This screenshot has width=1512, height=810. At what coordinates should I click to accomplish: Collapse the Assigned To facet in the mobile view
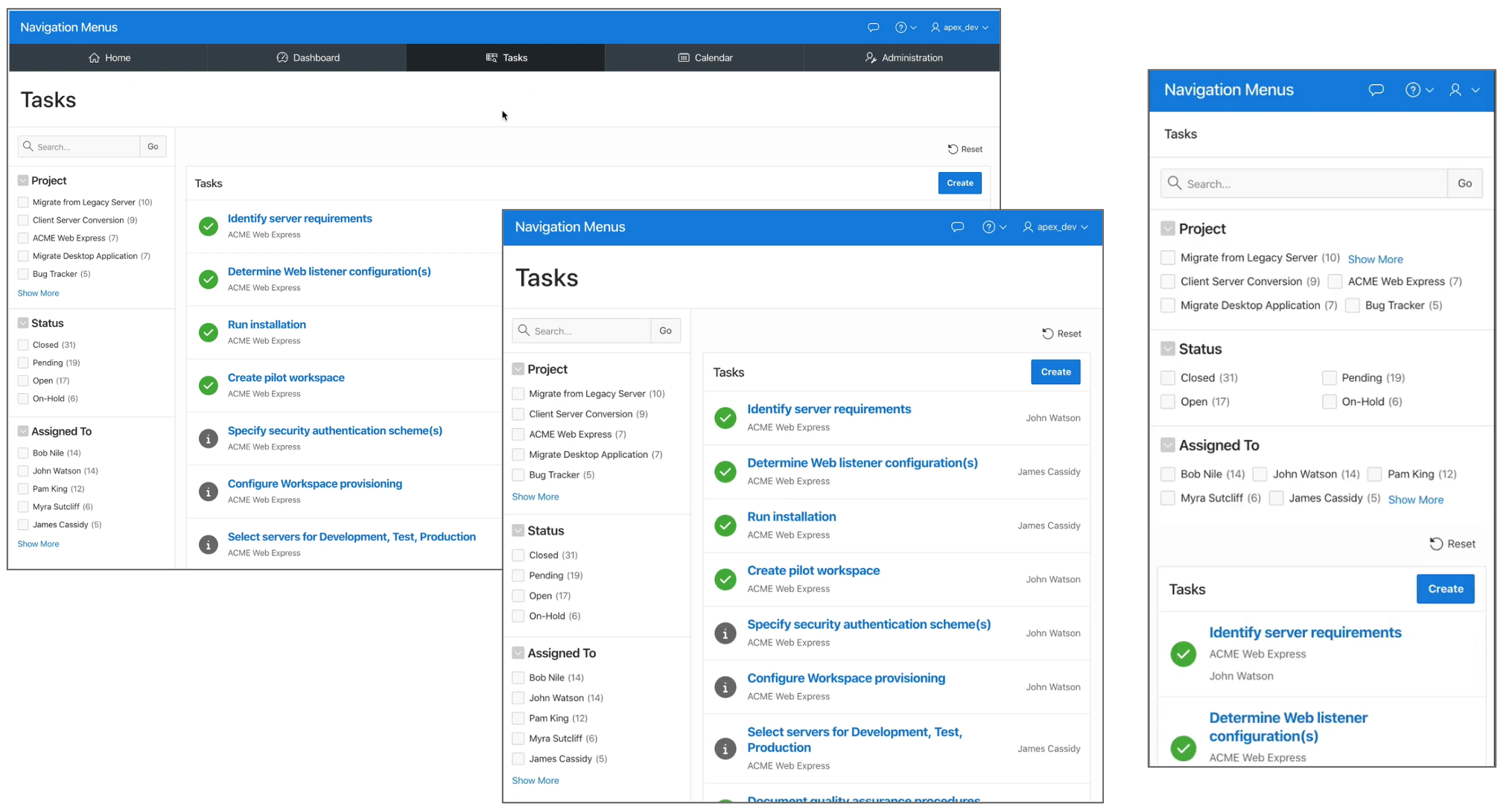click(1168, 445)
